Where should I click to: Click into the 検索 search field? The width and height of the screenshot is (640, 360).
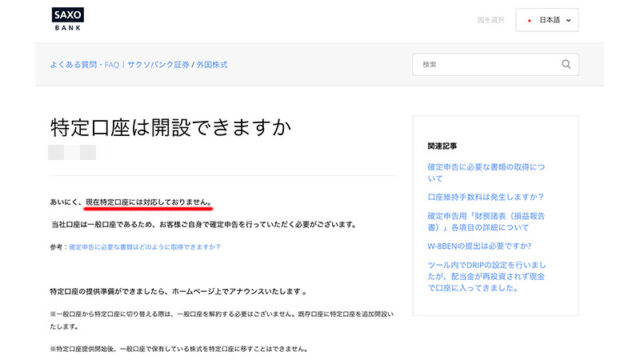(495, 64)
